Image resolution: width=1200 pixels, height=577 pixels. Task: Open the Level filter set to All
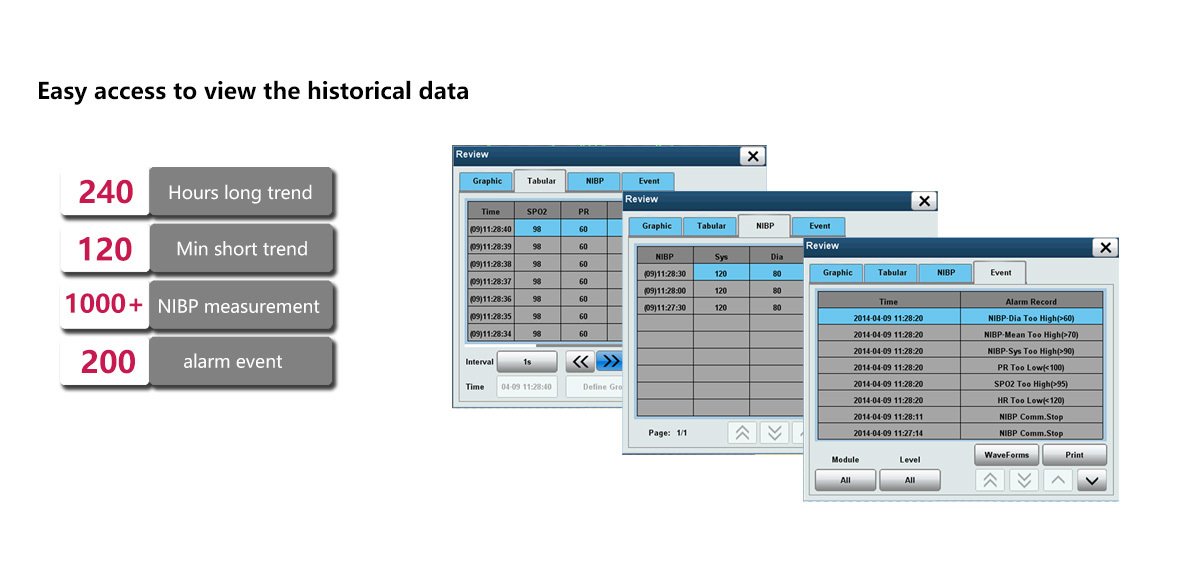coord(910,480)
